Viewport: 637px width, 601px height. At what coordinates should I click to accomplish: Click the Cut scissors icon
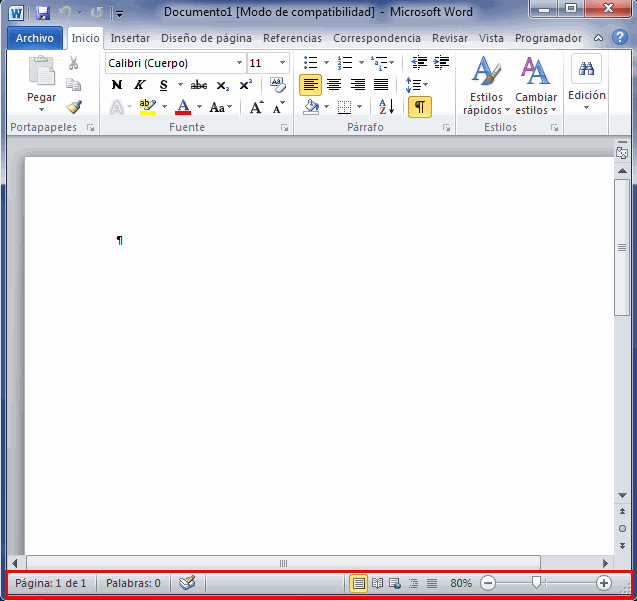point(74,63)
